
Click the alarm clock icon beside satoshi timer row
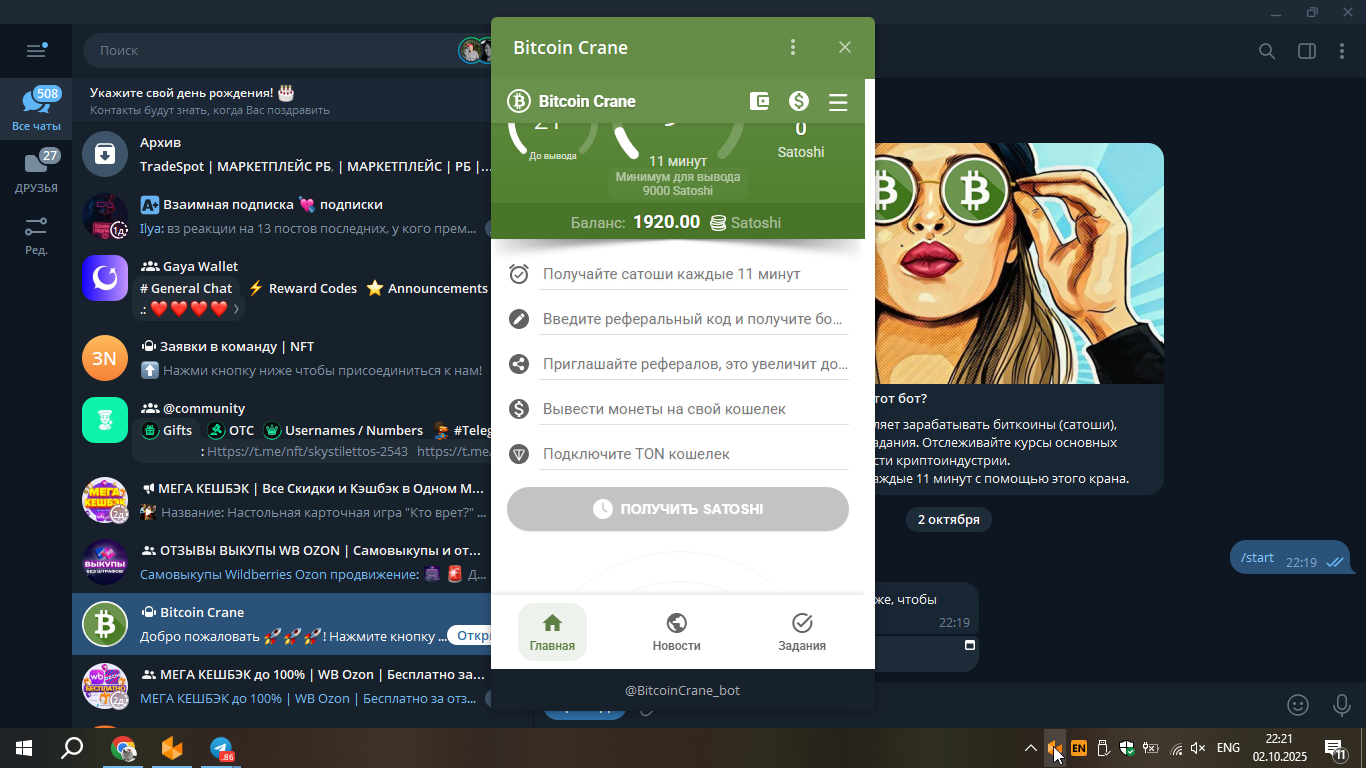point(519,274)
